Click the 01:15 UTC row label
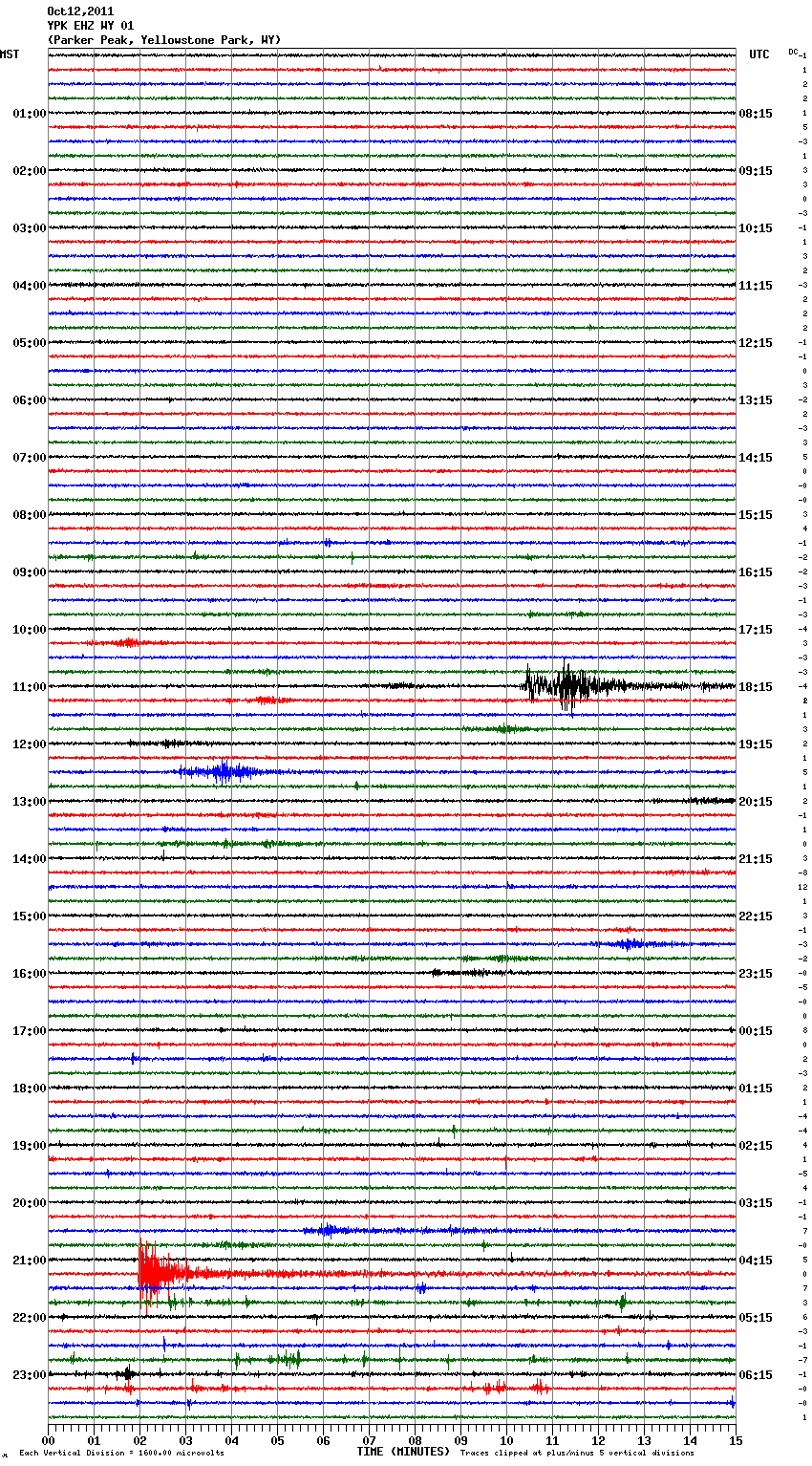 click(x=756, y=1089)
